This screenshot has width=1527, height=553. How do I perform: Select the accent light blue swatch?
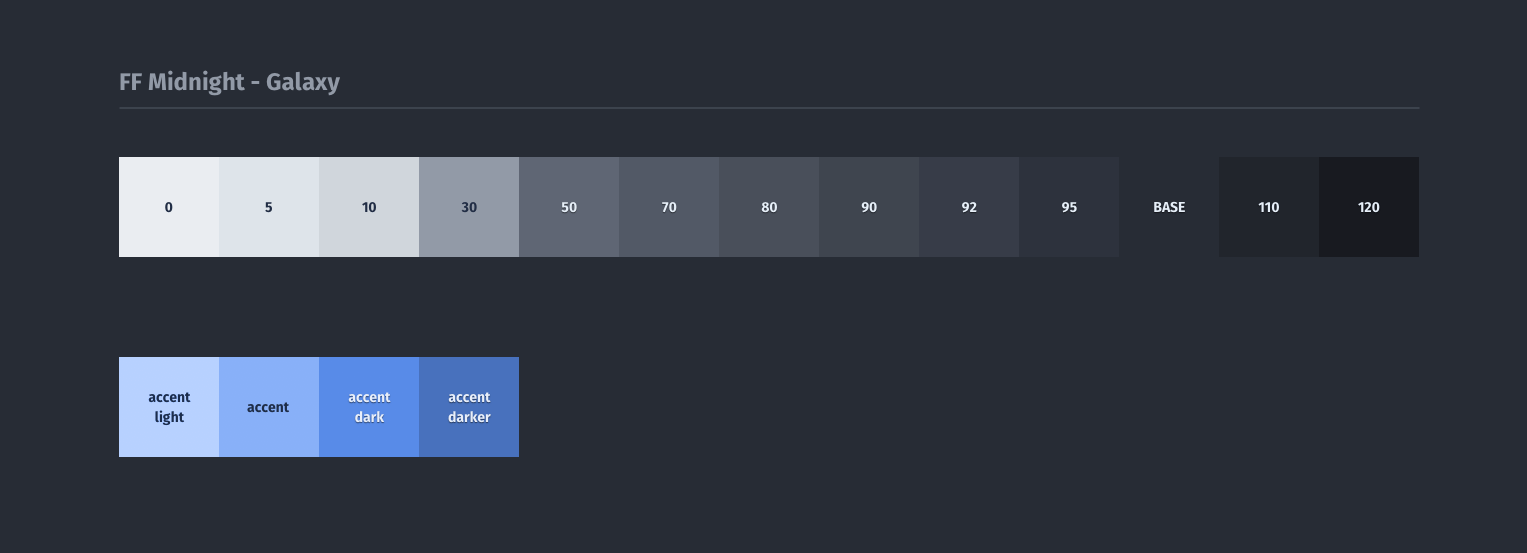(169, 407)
